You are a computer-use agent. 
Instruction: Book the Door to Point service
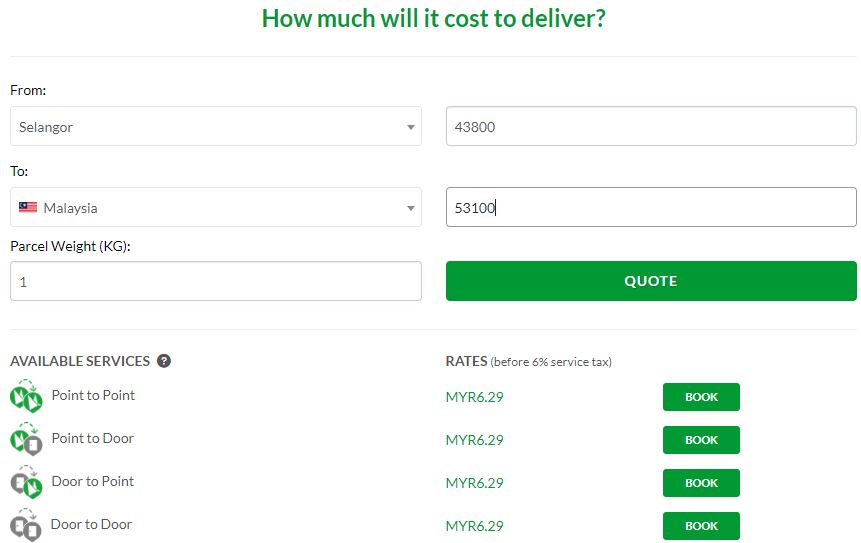pos(701,483)
